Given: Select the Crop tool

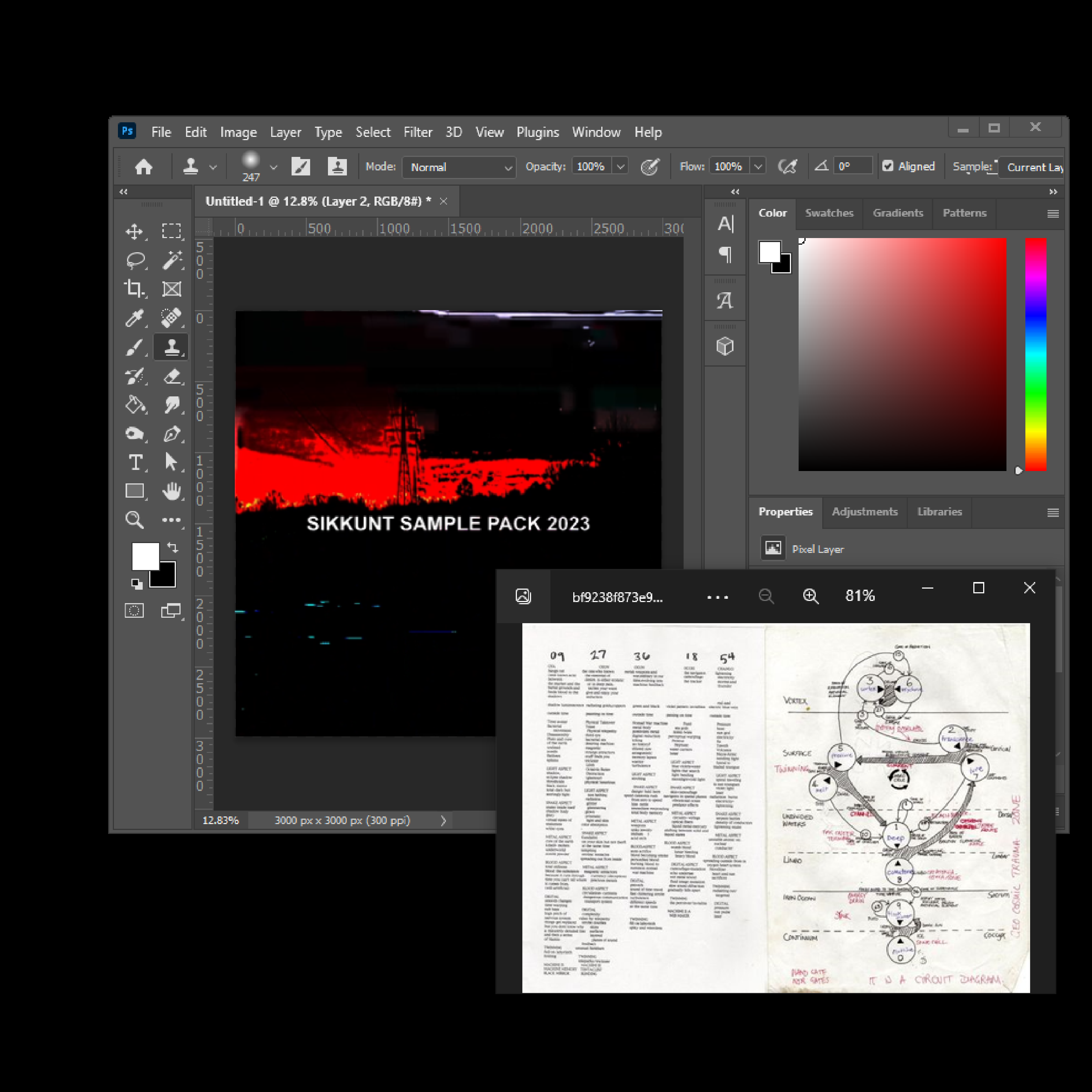Looking at the screenshot, I should [135, 289].
